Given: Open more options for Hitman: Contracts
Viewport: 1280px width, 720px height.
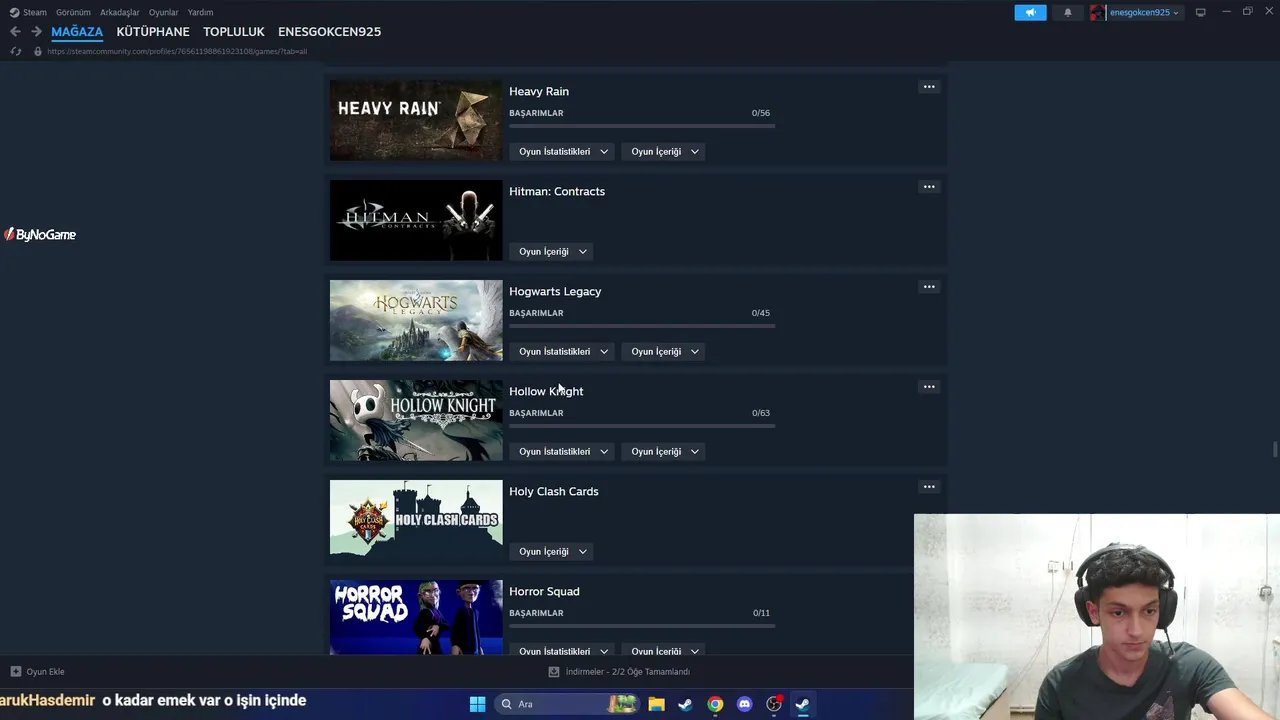Looking at the screenshot, I should 929,187.
